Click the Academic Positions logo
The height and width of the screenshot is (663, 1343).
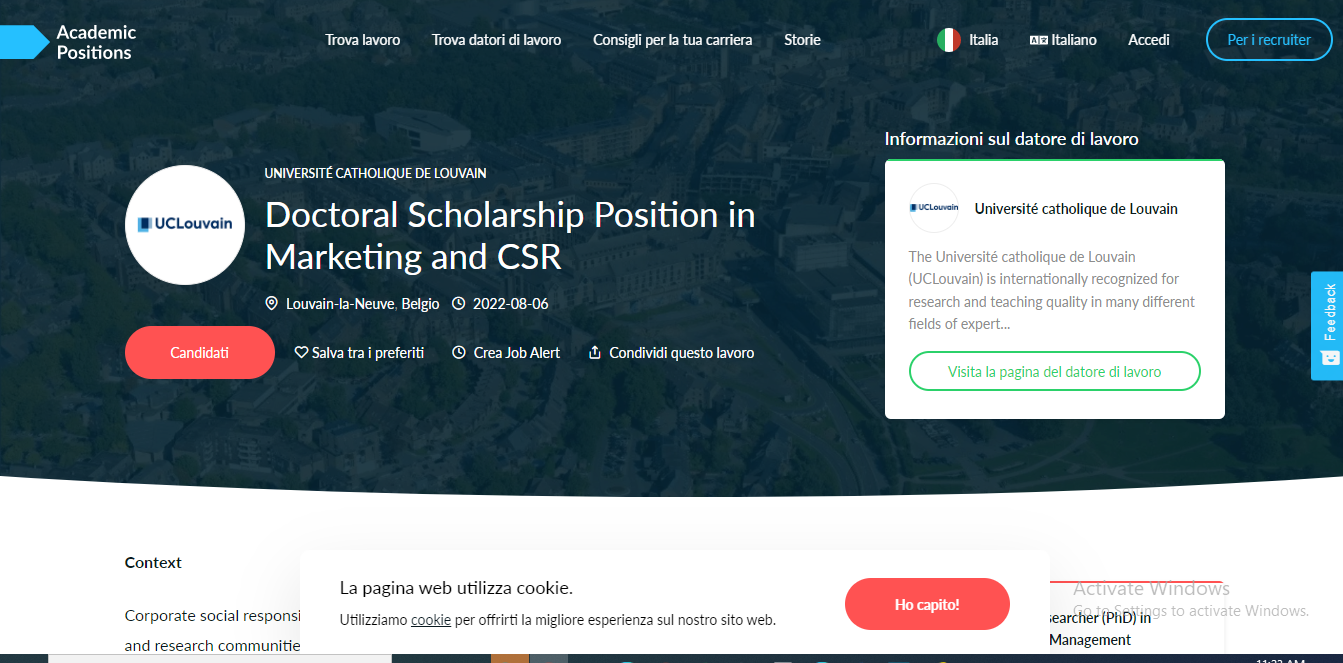coord(70,42)
